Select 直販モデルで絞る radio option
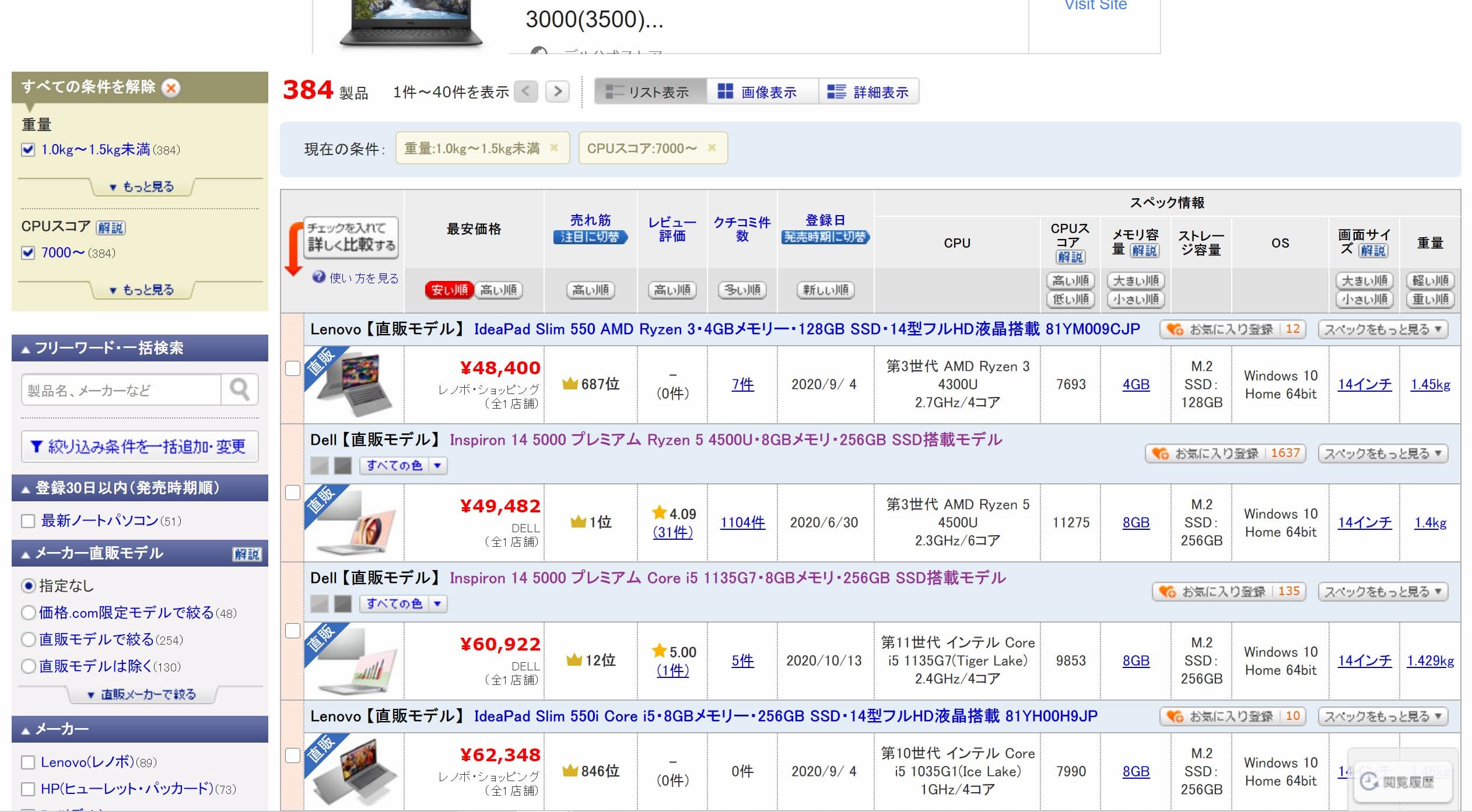 point(29,639)
